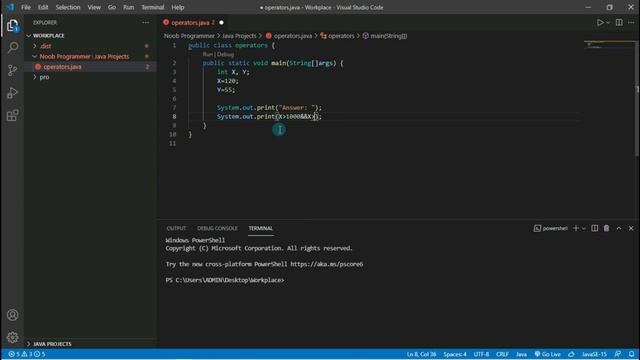The image size is (640, 360).
Task: Switch to the TERMINAL tab
Action: [261, 228]
